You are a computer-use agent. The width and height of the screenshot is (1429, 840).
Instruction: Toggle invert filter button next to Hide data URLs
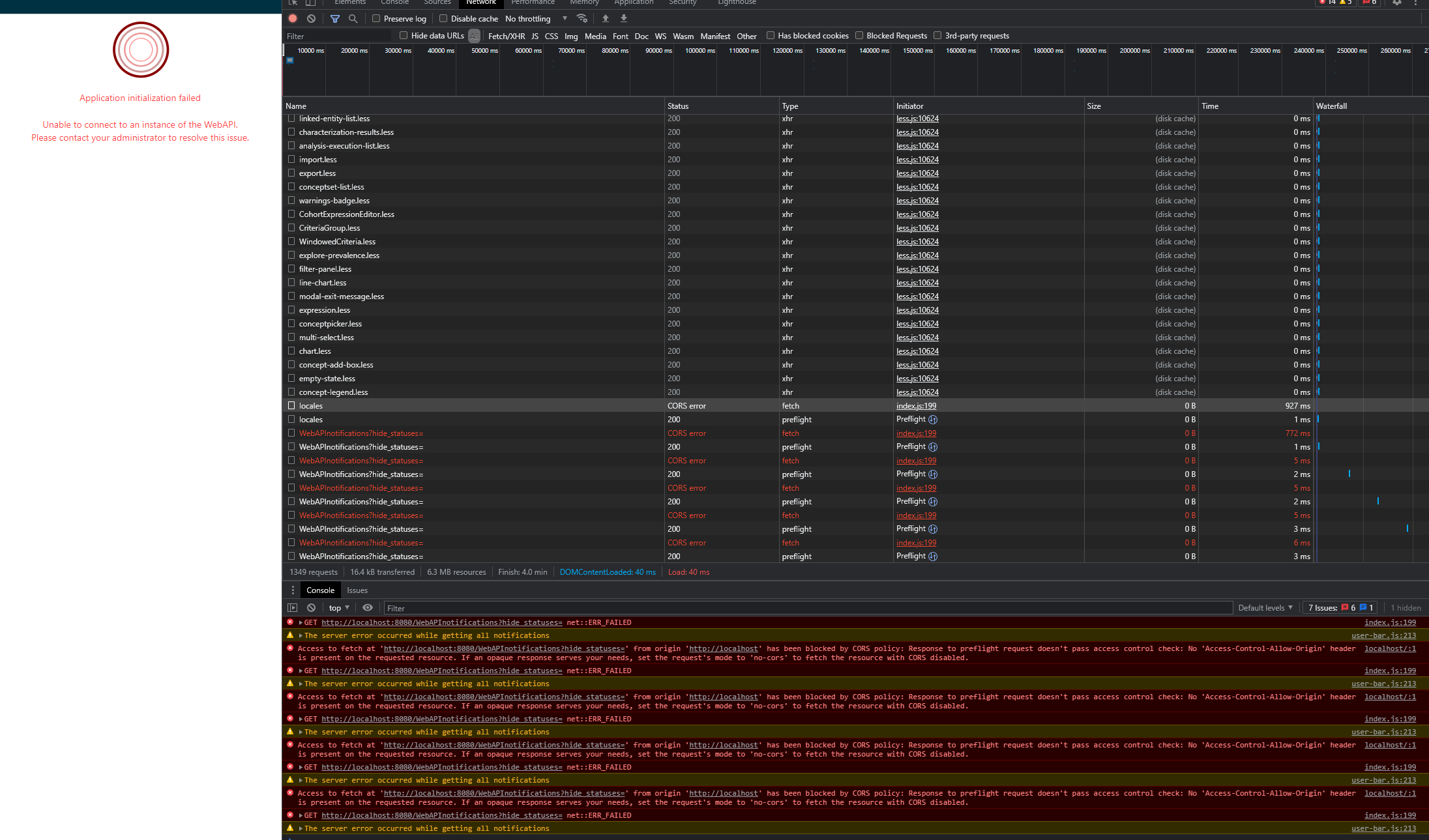(x=474, y=36)
